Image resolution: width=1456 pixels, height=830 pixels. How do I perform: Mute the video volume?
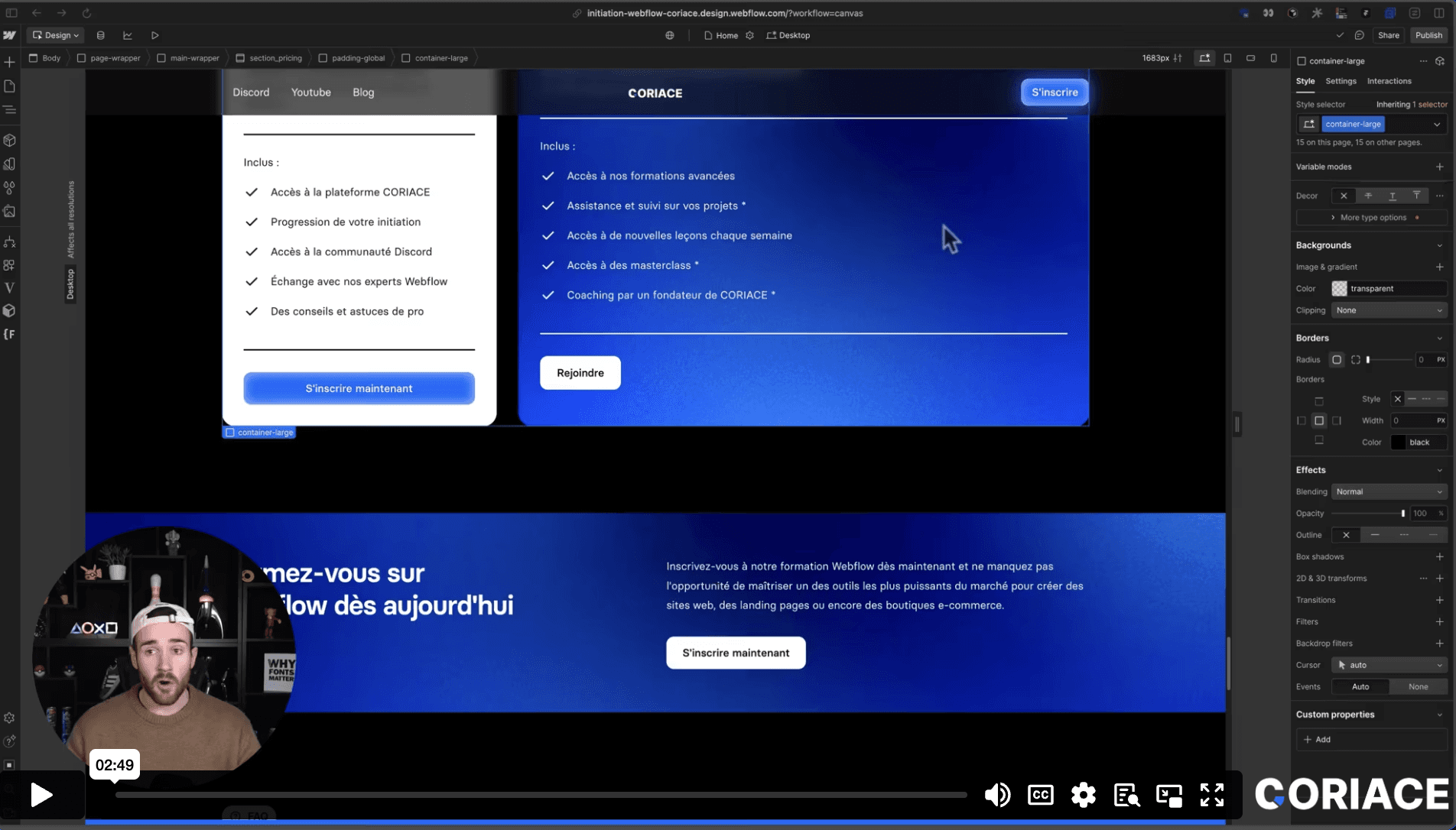pyautogui.click(x=997, y=795)
